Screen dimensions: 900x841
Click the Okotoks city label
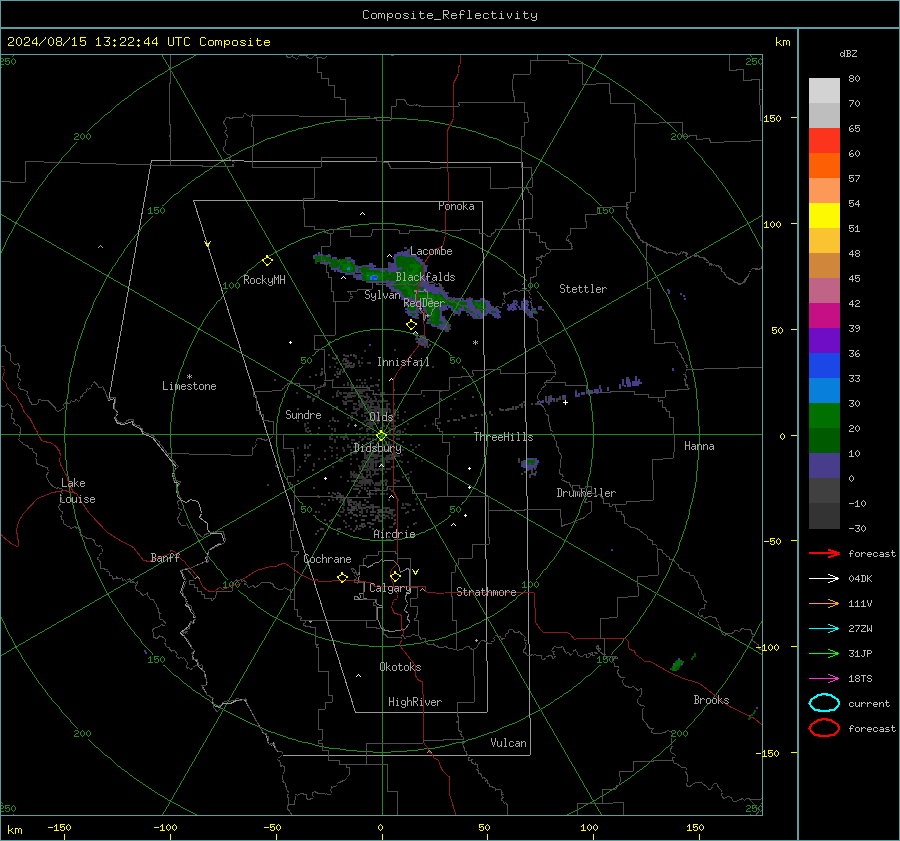[x=400, y=667]
